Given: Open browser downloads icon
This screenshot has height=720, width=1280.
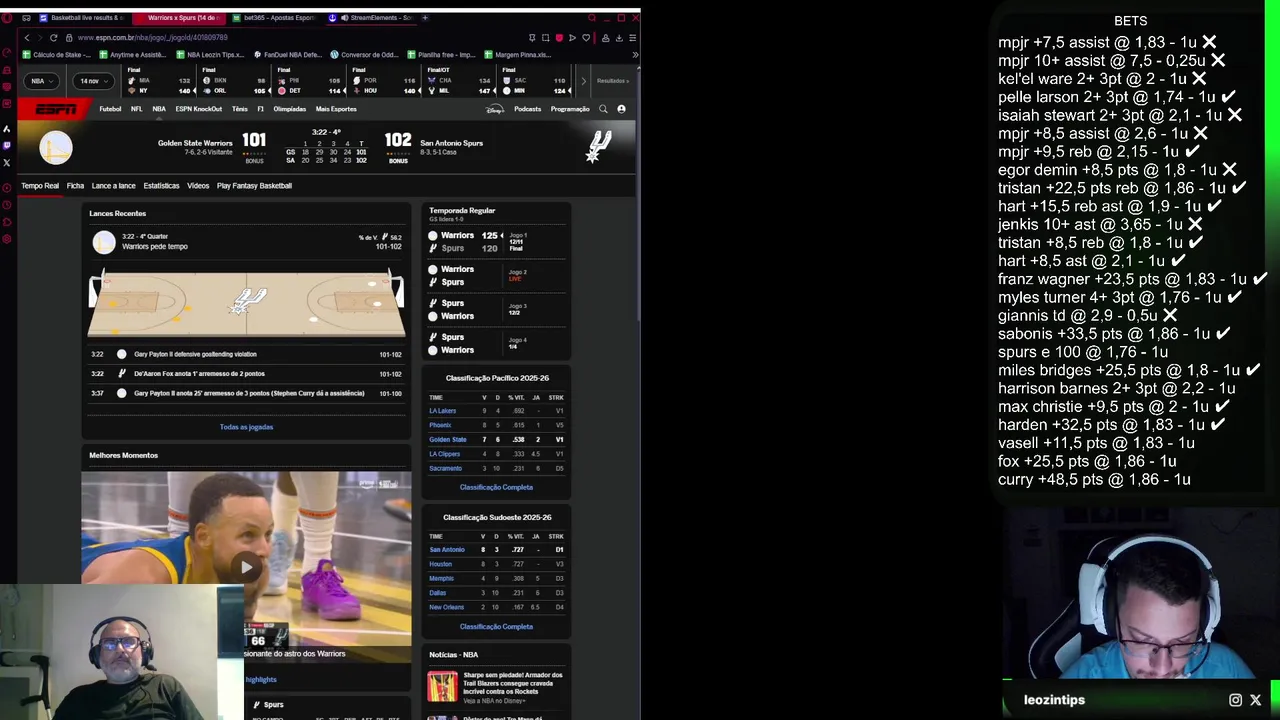Looking at the screenshot, I should point(619,38).
